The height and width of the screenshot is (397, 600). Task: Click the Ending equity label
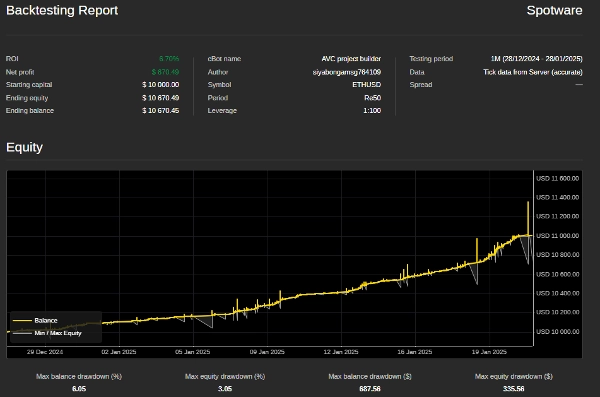(x=27, y=98)
